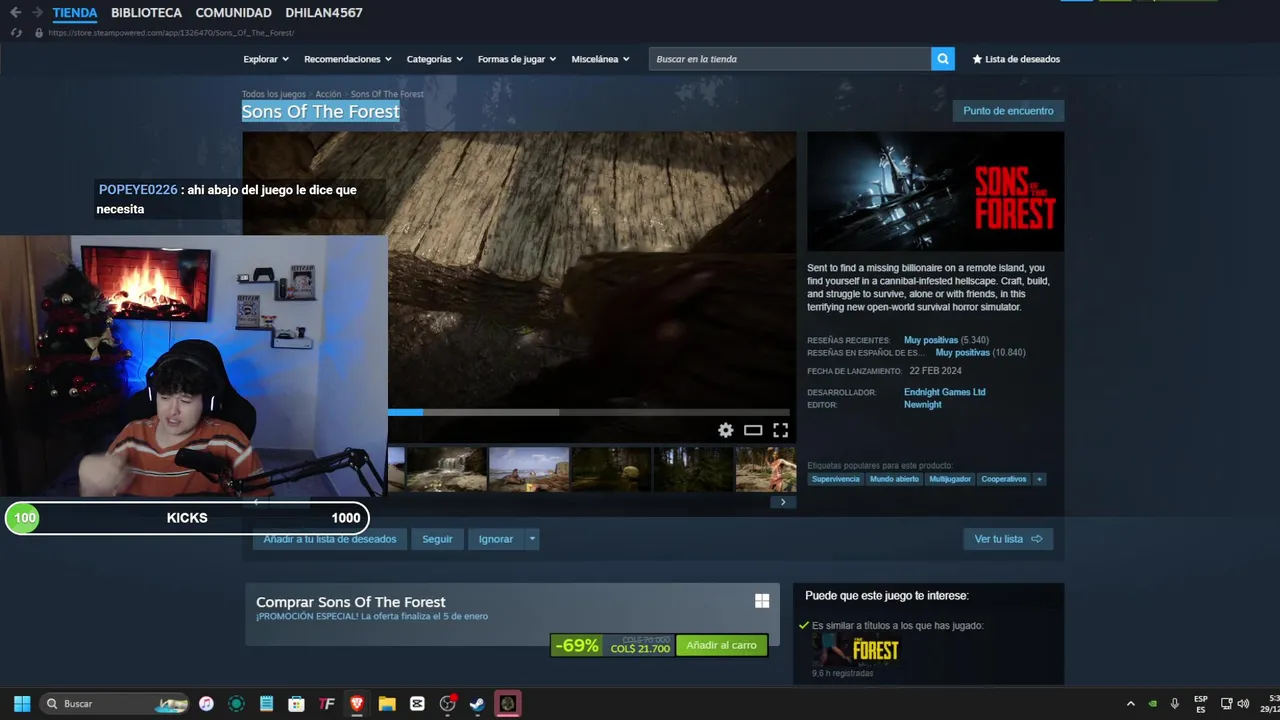Open volume control in tray
Image resolution: width=1280 pixels, height=720 pixels.
click(x=1244, y=704)
